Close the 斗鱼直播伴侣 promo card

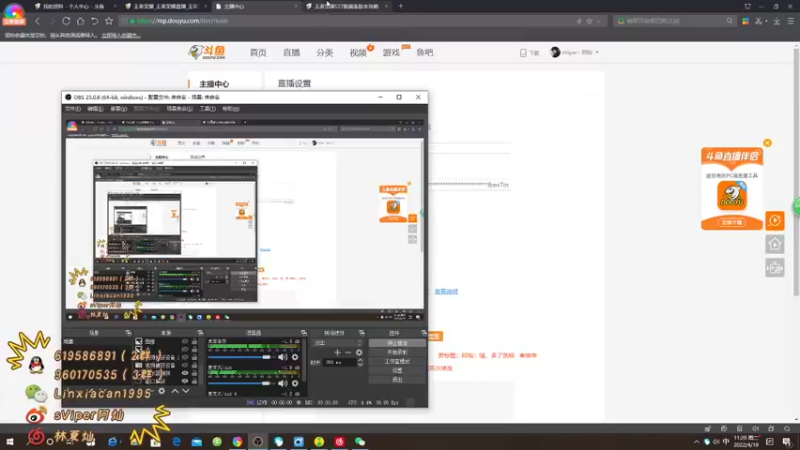(767, 143)
